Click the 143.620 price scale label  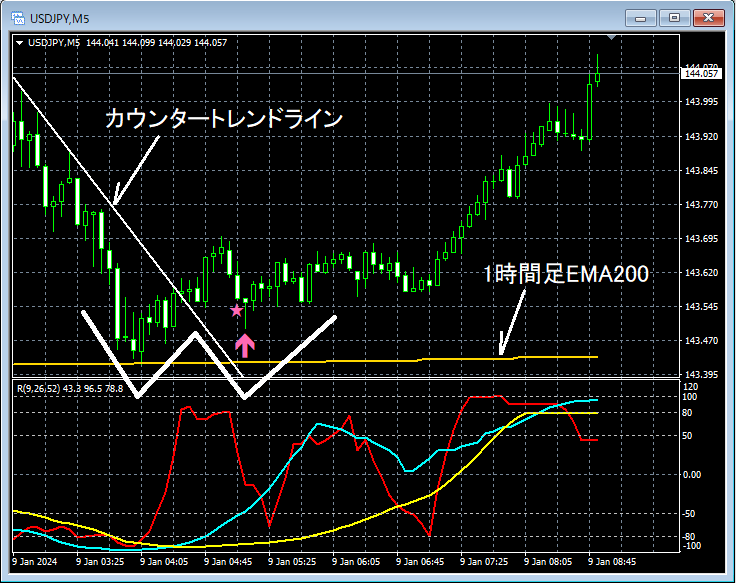point(701,273)
